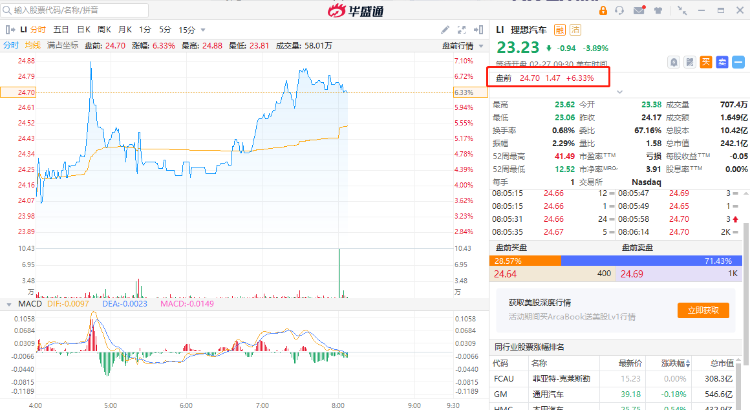Switch to the 15分 chart tab

(187, 30)
